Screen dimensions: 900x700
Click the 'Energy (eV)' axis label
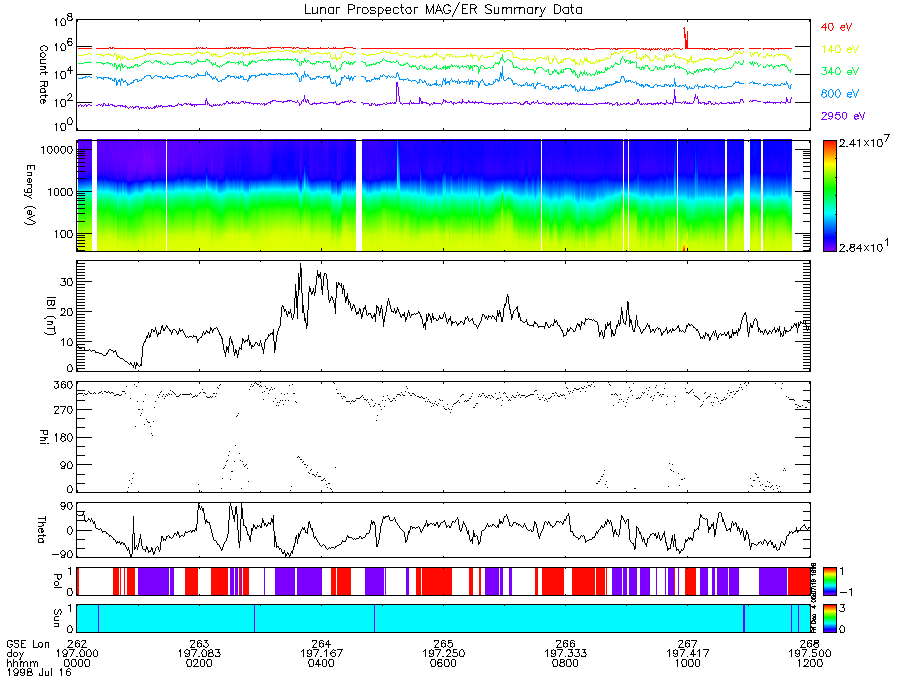tap(30, 195)
